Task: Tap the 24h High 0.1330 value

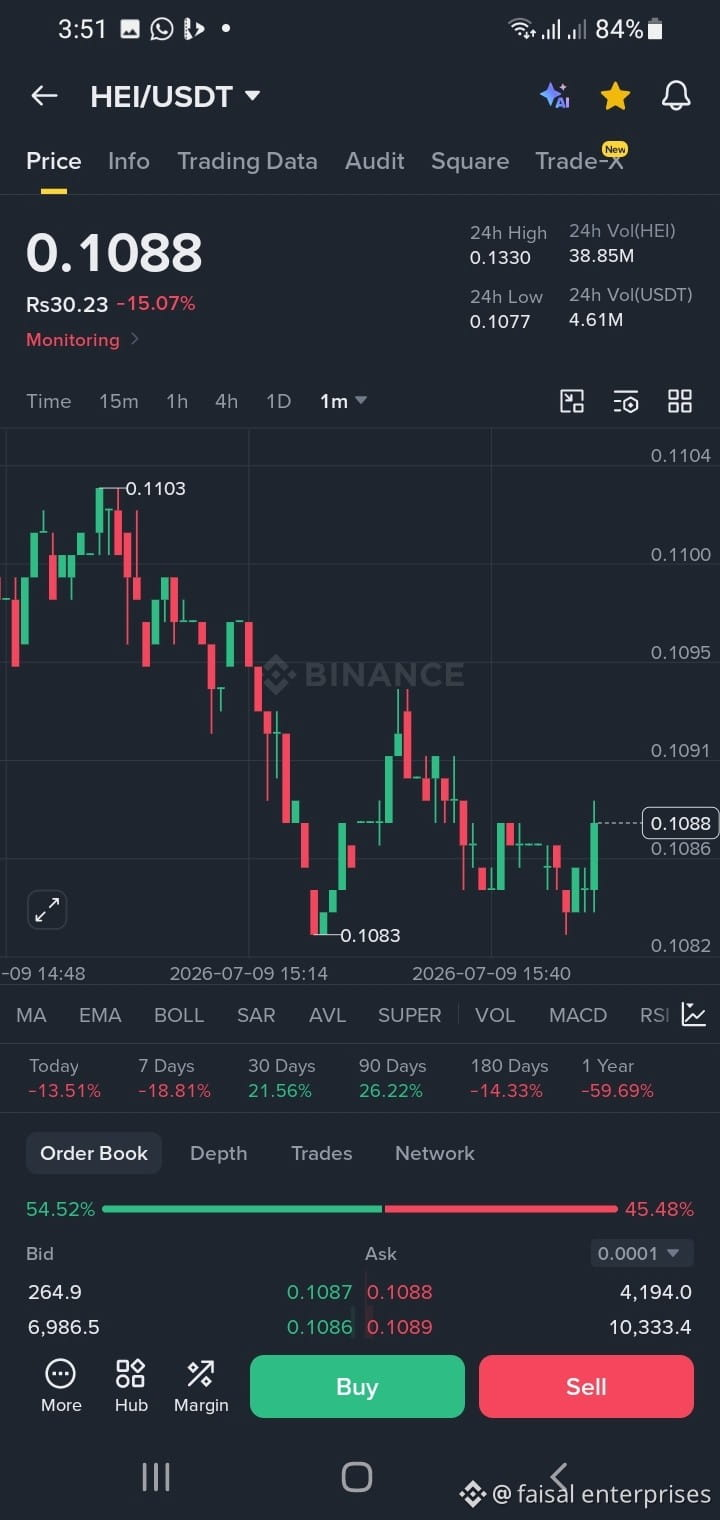Action: point(501,257)
